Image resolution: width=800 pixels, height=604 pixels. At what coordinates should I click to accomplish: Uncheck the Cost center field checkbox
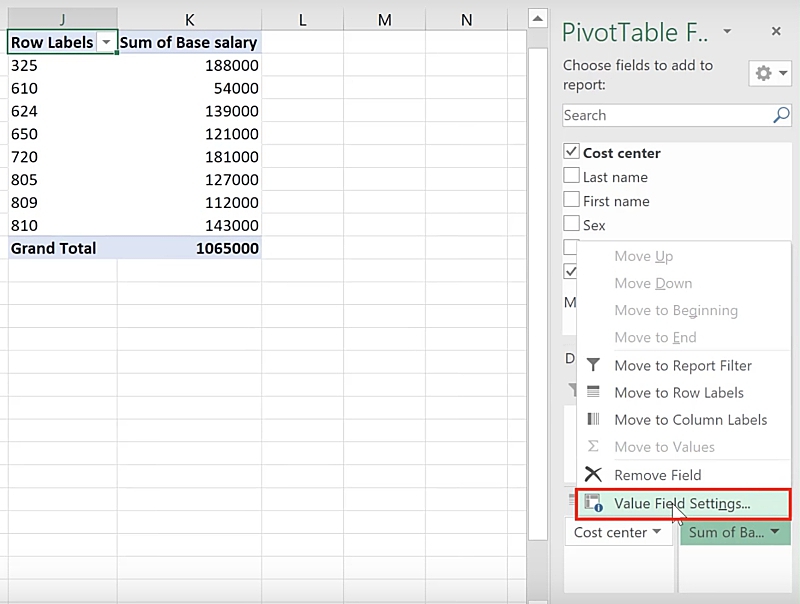[x=572, y=152]
